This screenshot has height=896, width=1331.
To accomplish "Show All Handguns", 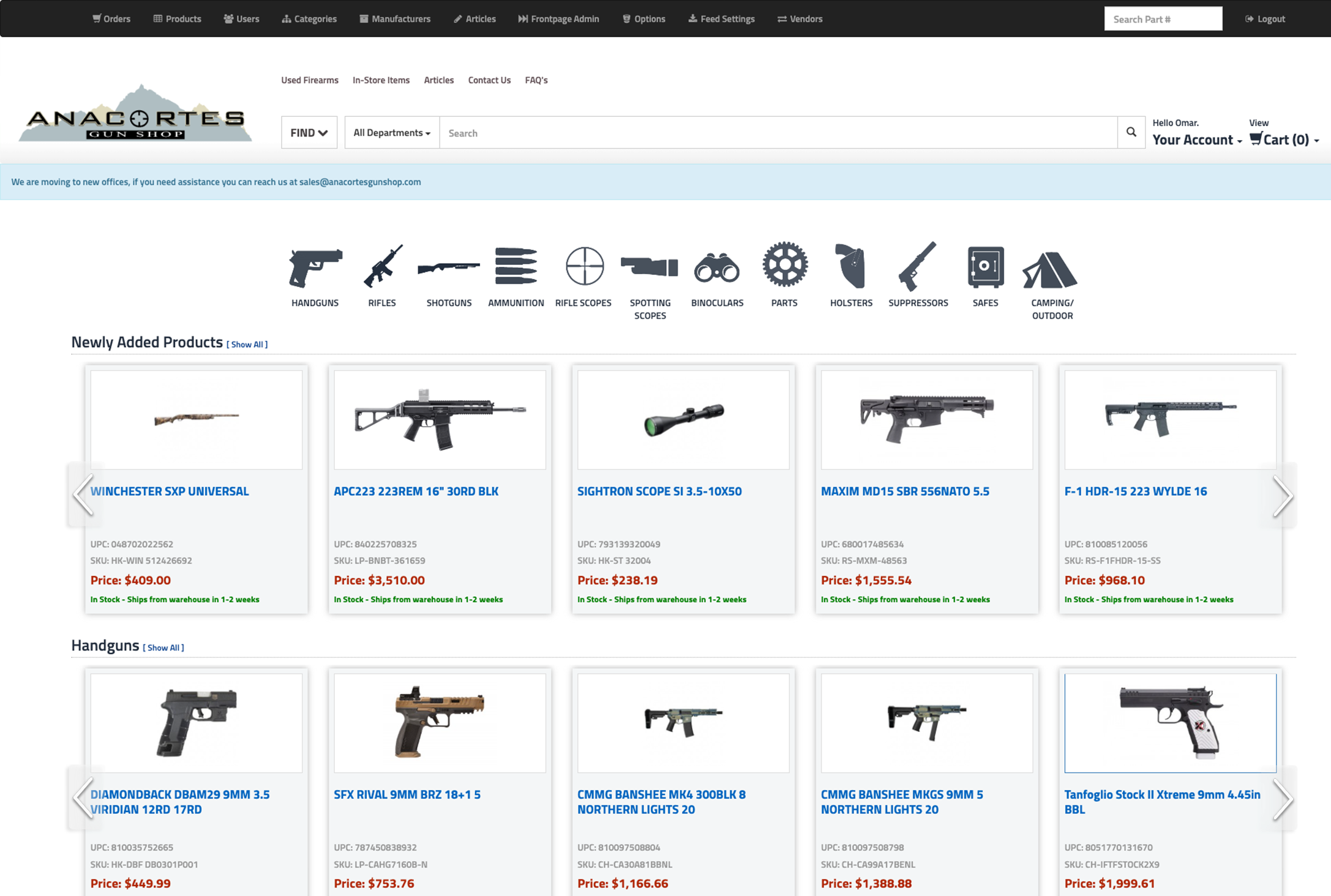I will click(163, 648).
